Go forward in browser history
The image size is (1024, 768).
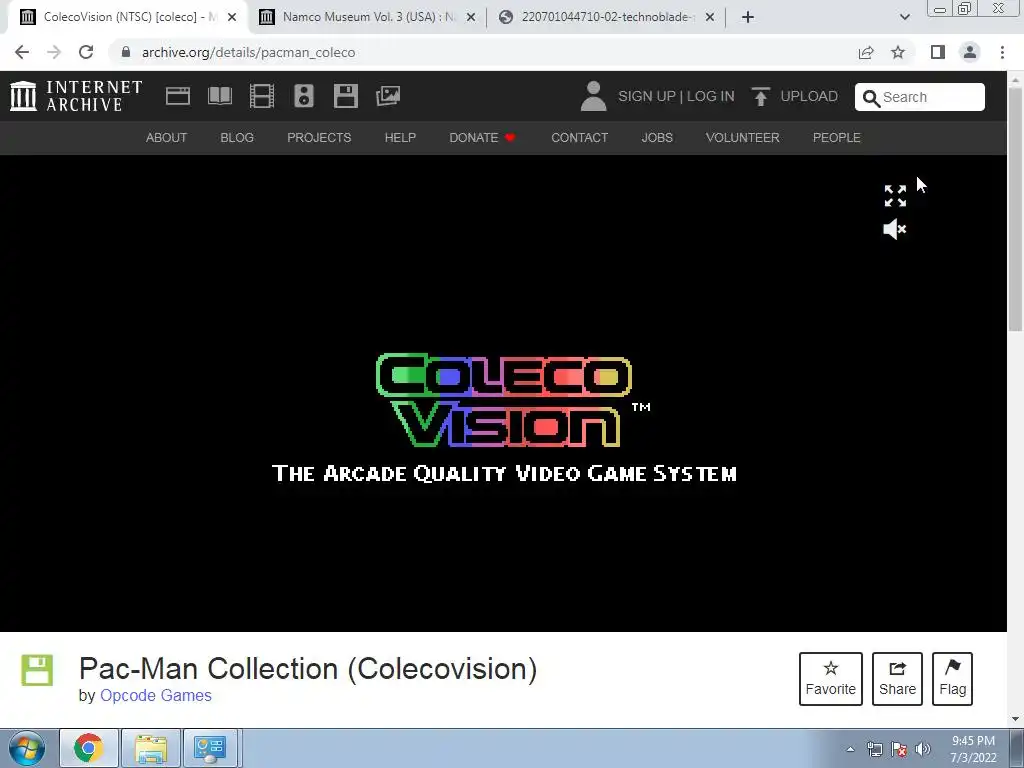tap(54, 52)
